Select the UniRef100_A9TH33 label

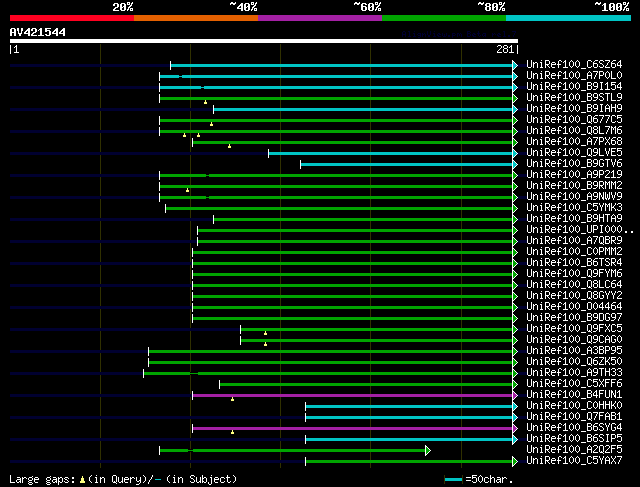pos(574,373)
